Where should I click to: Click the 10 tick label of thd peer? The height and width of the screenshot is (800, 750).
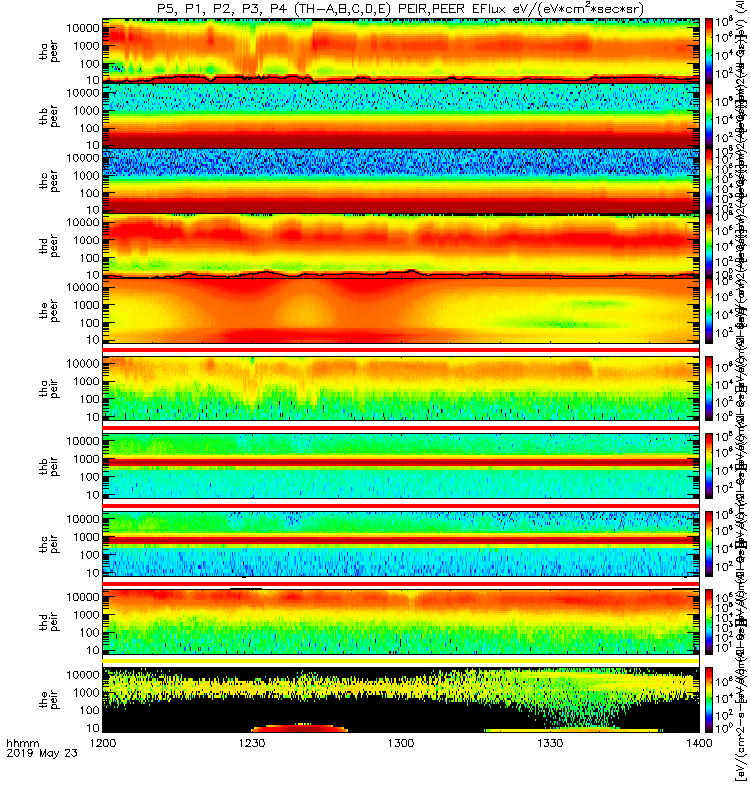point(93,275)
